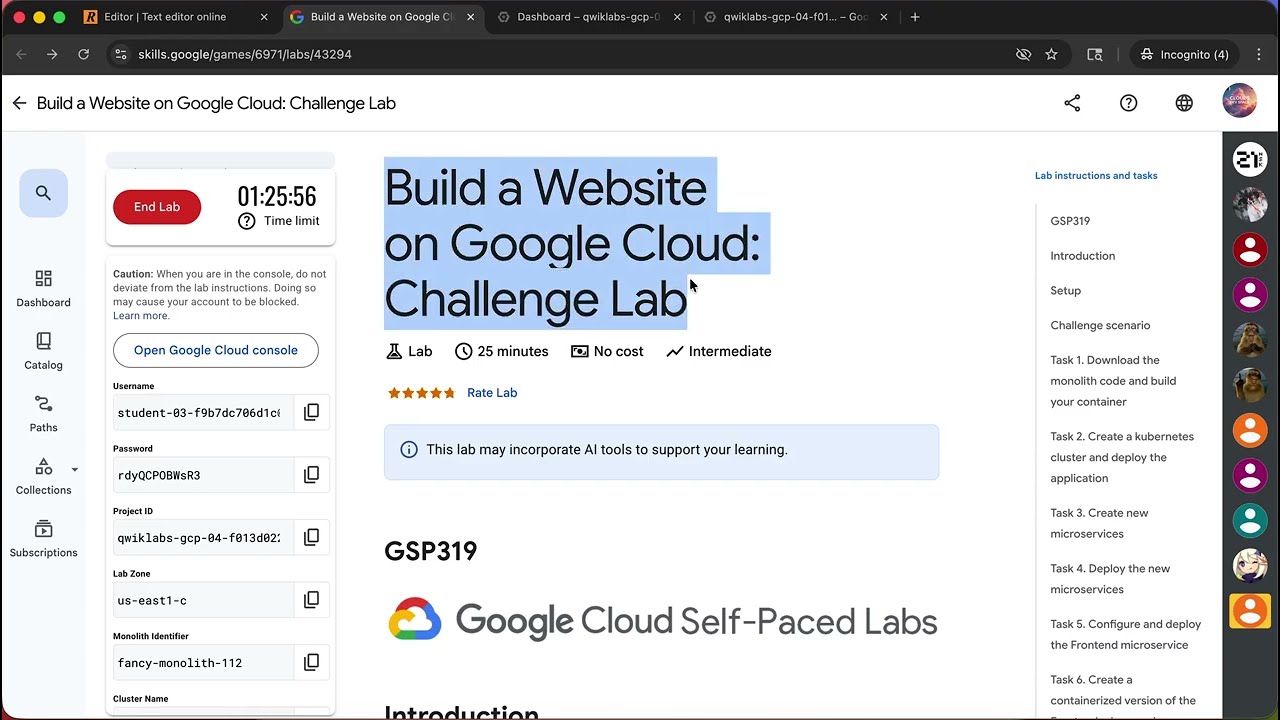Screen dimensions: 1280x720
Task: Jump to Challenge scenario in outline
Action: click(x=1100, y=326)
